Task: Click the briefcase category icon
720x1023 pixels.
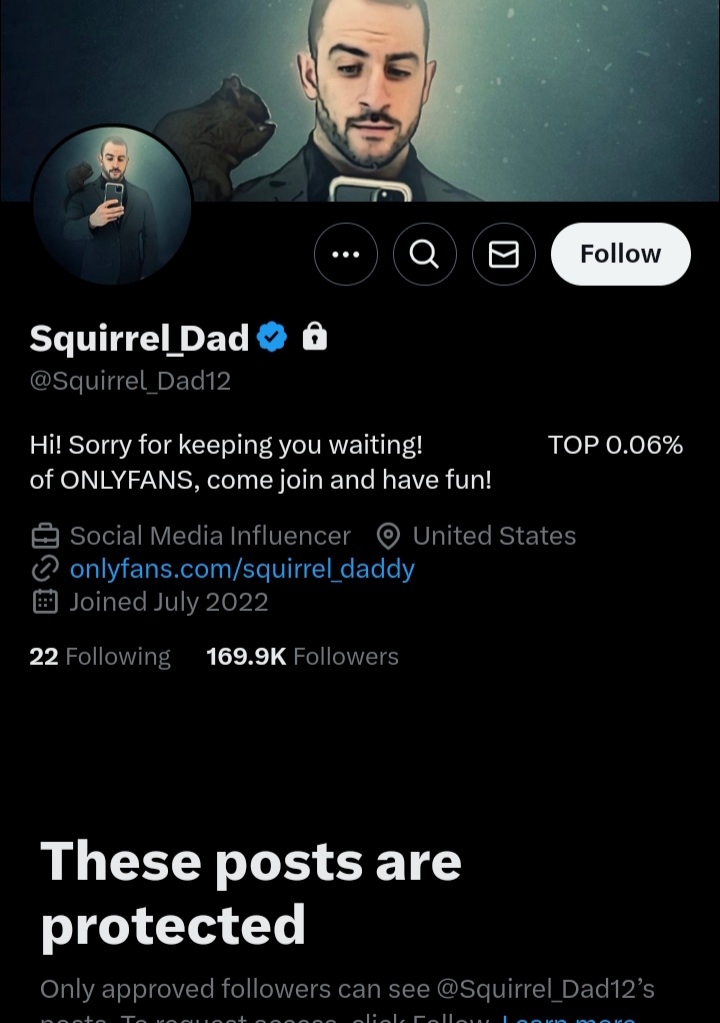Action: pyautogui.click(x=45, y=537)
